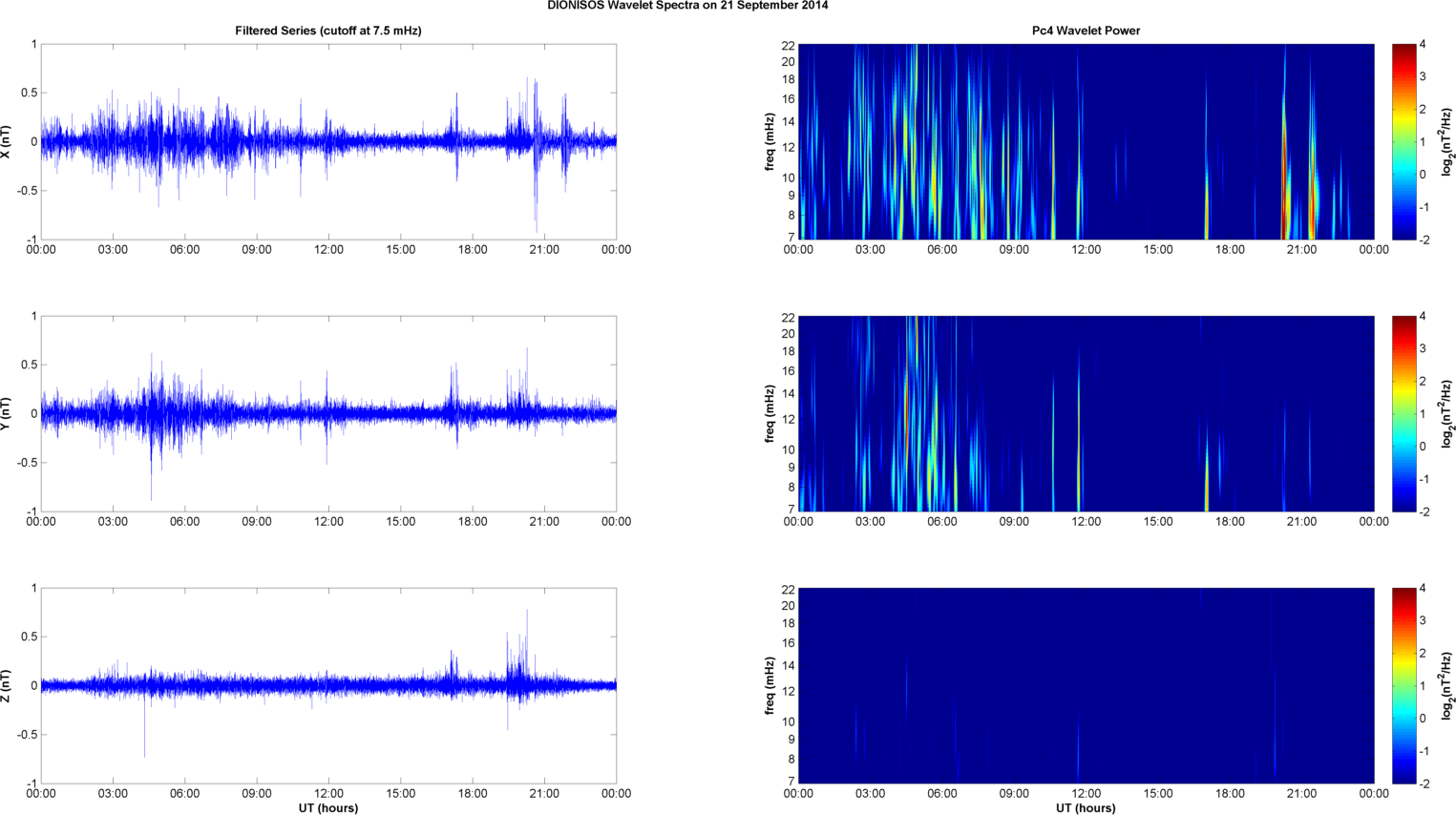Click the Z time series plot area
1456x815 pixels.
(328, 686)
